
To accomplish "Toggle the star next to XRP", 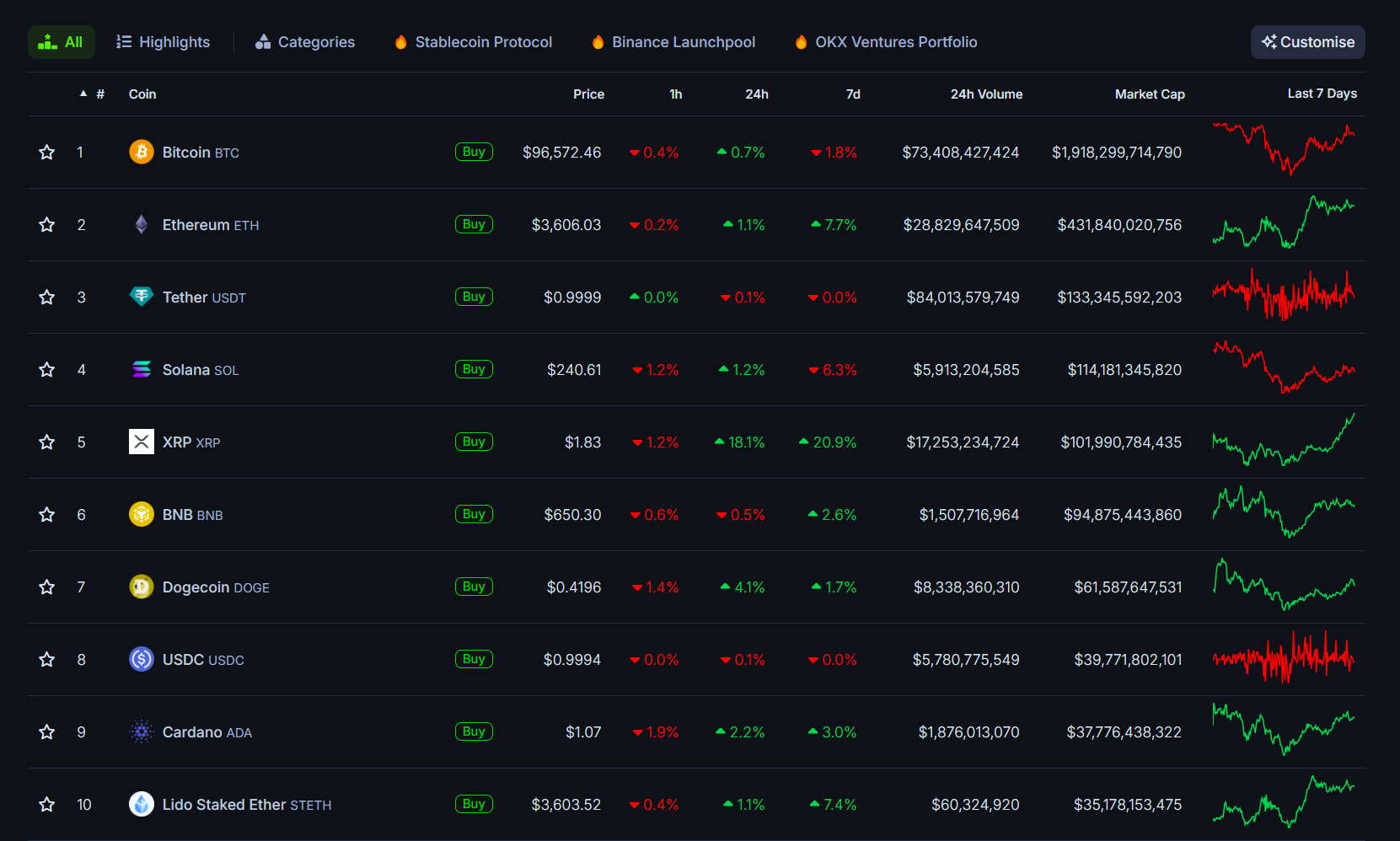I will [47, 442].
